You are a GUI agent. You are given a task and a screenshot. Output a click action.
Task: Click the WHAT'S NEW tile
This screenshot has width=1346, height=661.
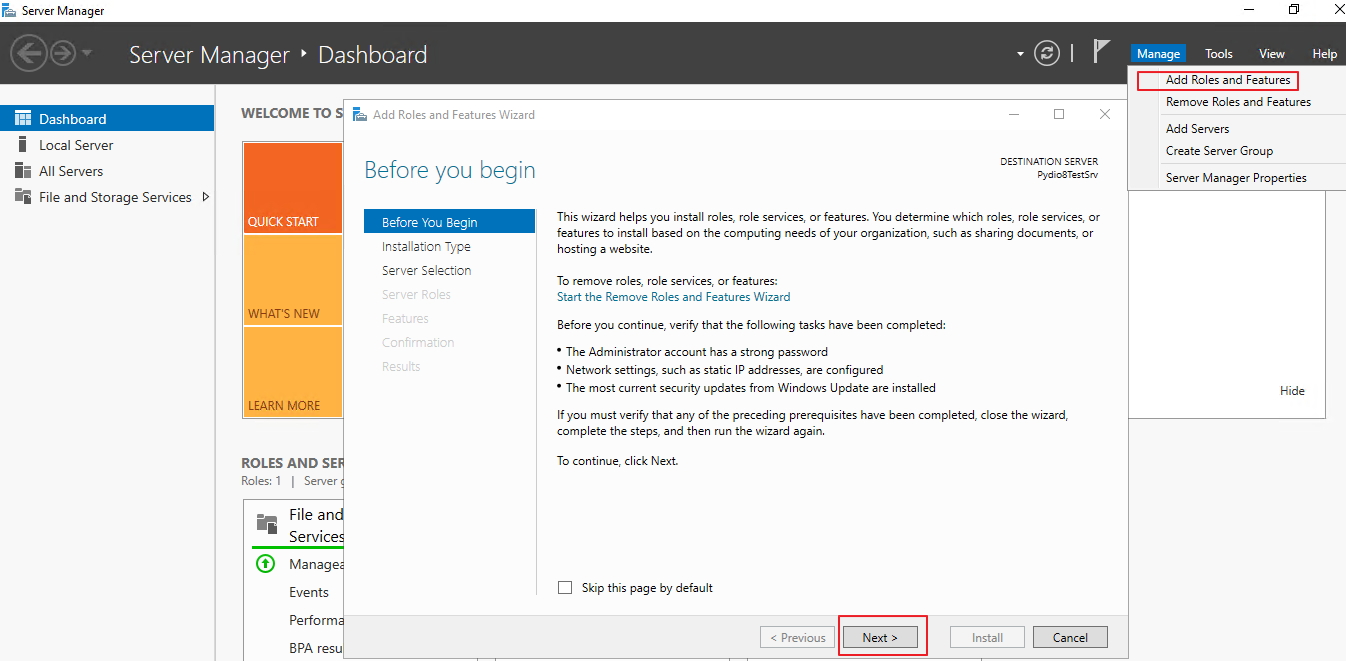coord(292,280)
